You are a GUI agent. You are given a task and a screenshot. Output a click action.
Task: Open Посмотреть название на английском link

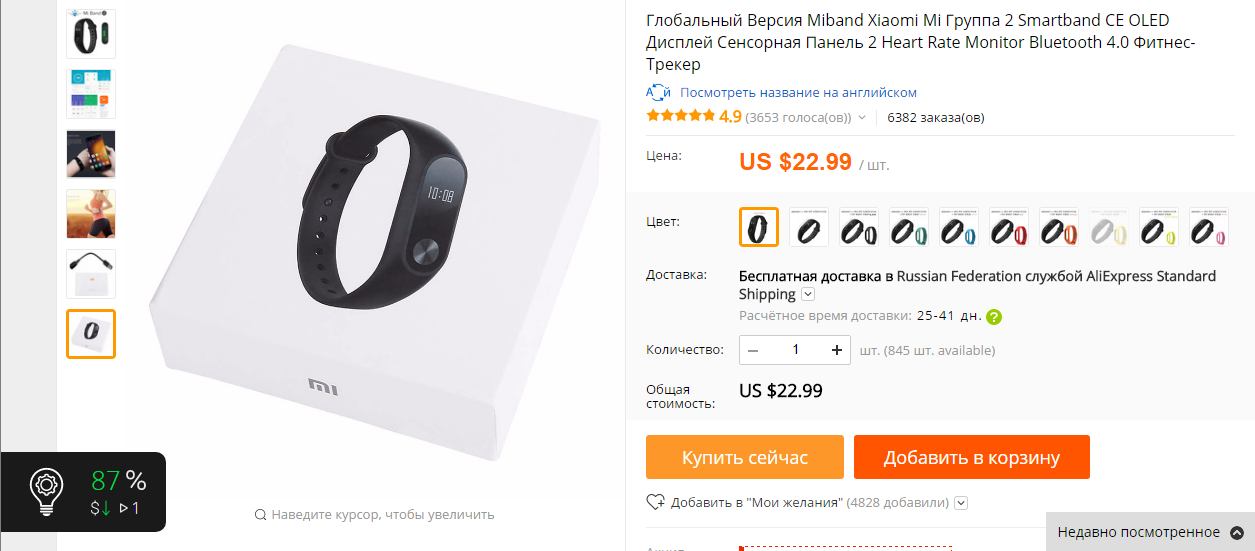798,92
